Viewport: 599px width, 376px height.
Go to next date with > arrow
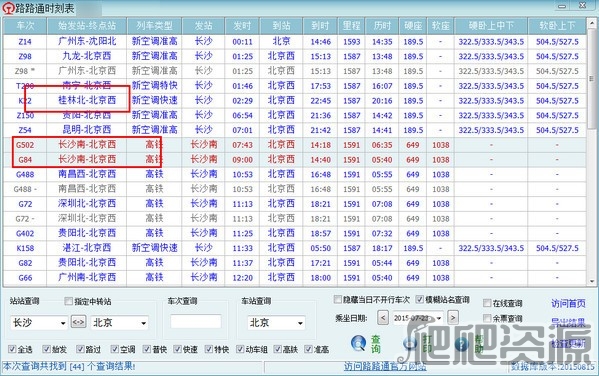pyautogui.click(x=453, y=318)
